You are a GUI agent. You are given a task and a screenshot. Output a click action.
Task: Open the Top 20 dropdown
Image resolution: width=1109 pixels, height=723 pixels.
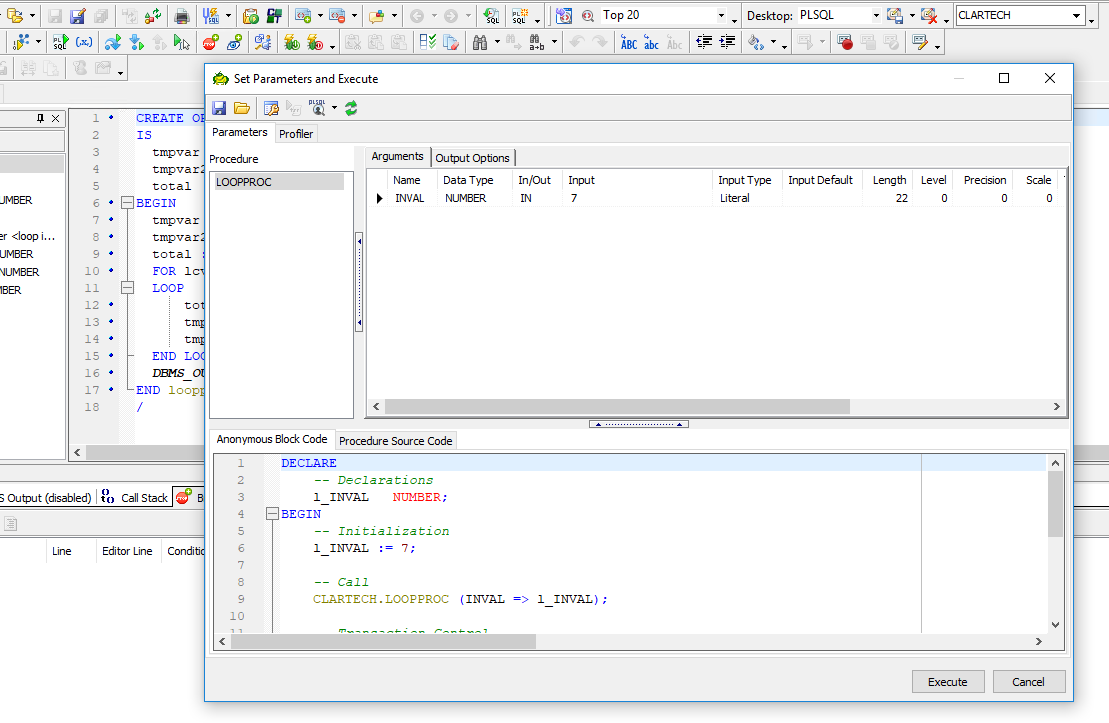click(x=721, y=16)
